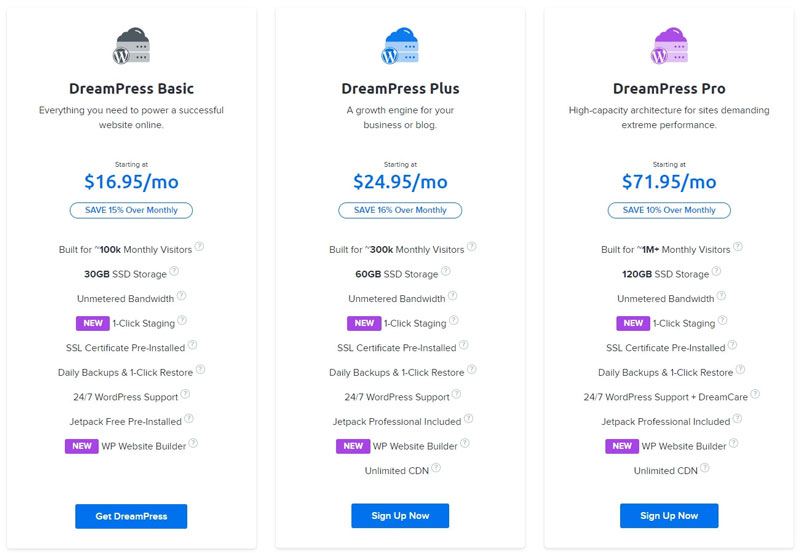Open help icon next to Pro Unmetered Bandwidth
This screenshot has width=800, height=553.
pyautogui.click(x=721, y=296)
